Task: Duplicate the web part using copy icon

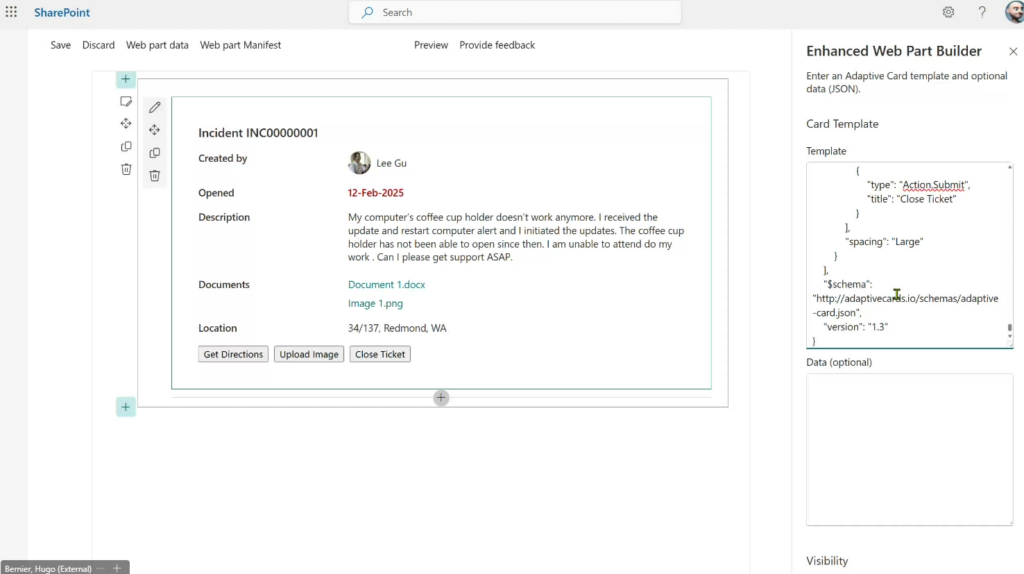Action: (x=155, y=153)
